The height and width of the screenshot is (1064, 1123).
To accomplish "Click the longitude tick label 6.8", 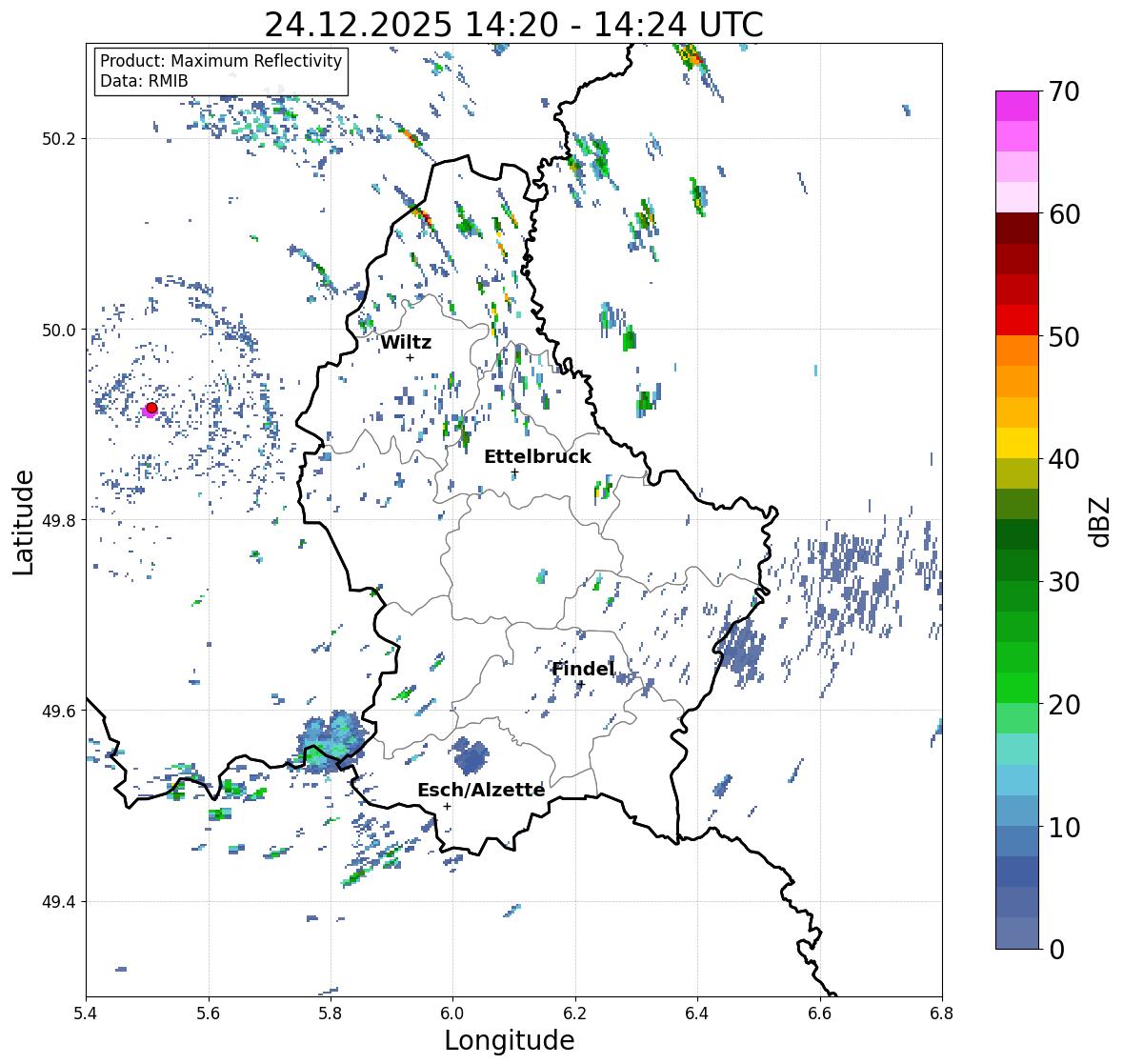I will coord(942,1014).
